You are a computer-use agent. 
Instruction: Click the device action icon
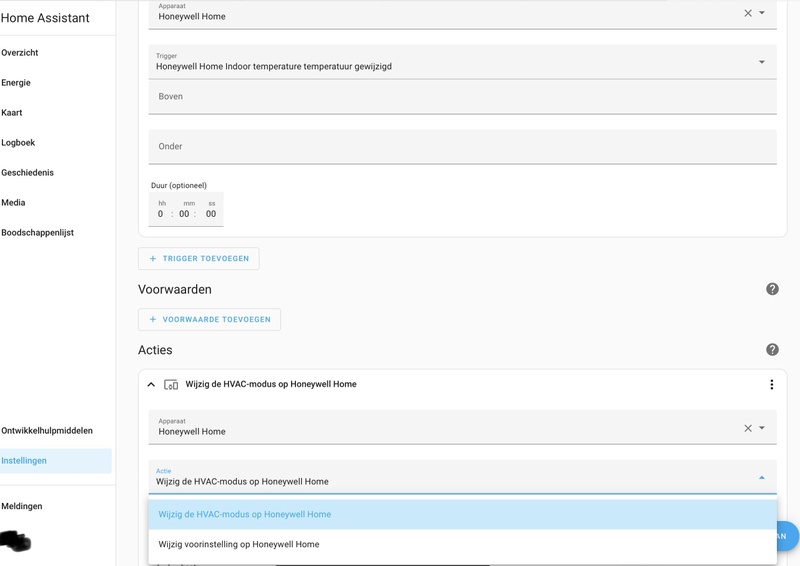tap(171, 384)
